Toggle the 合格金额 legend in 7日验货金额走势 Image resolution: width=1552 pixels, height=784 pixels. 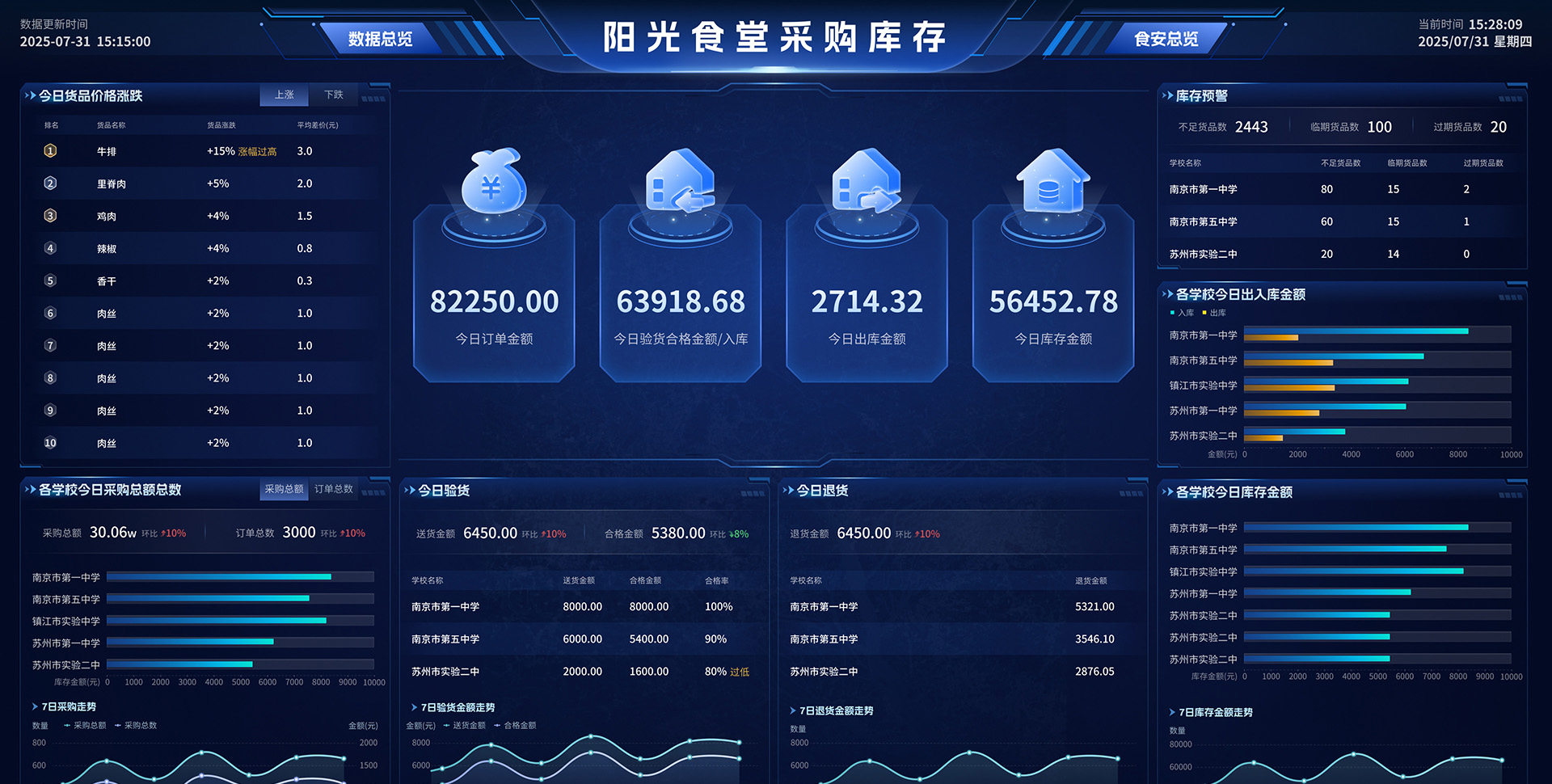[x=510, y=725]
